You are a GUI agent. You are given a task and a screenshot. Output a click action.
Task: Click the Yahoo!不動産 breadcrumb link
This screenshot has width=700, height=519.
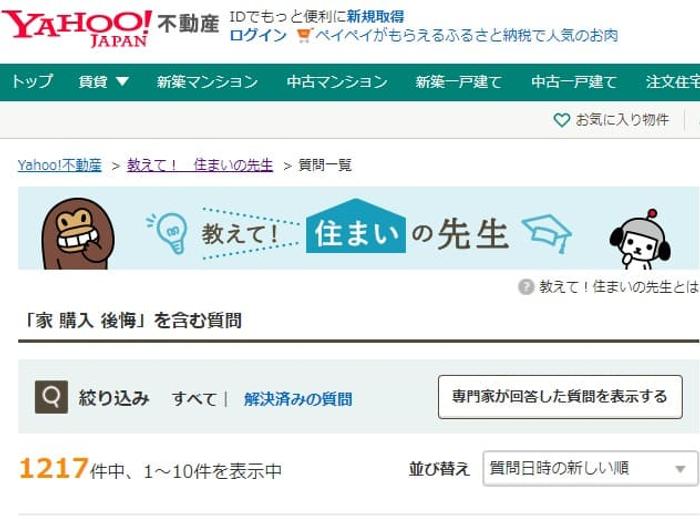coord(60,165)
